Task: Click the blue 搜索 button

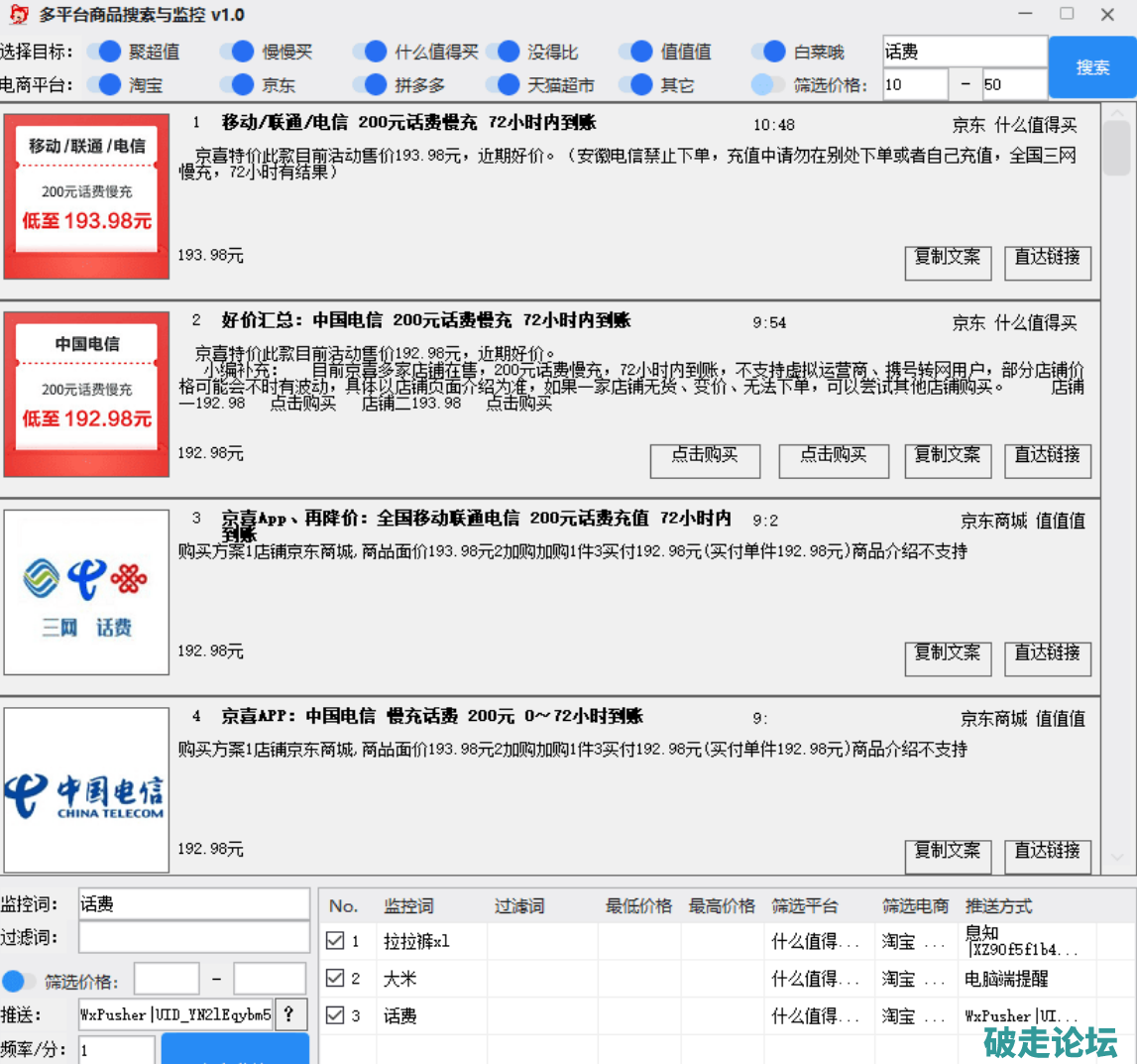Action: coord(1092,67)
